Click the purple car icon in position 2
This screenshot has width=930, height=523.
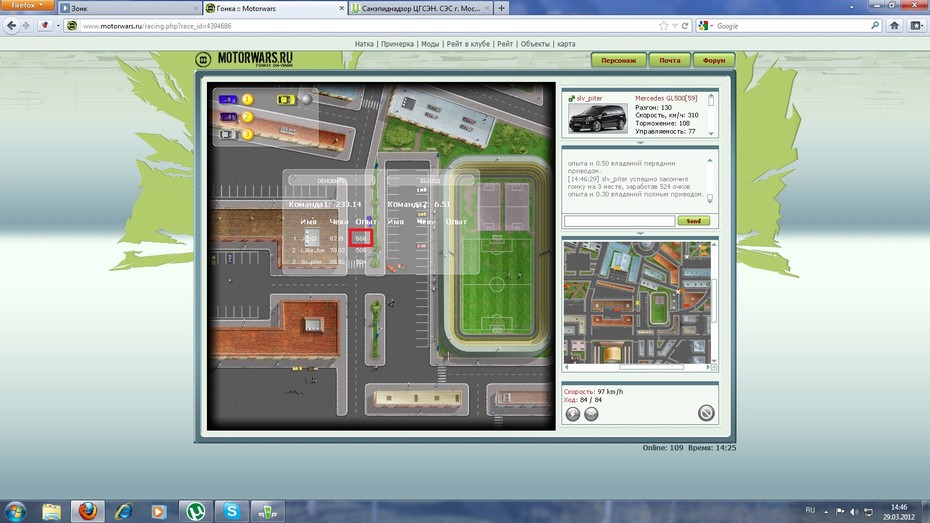coord(228,117)
